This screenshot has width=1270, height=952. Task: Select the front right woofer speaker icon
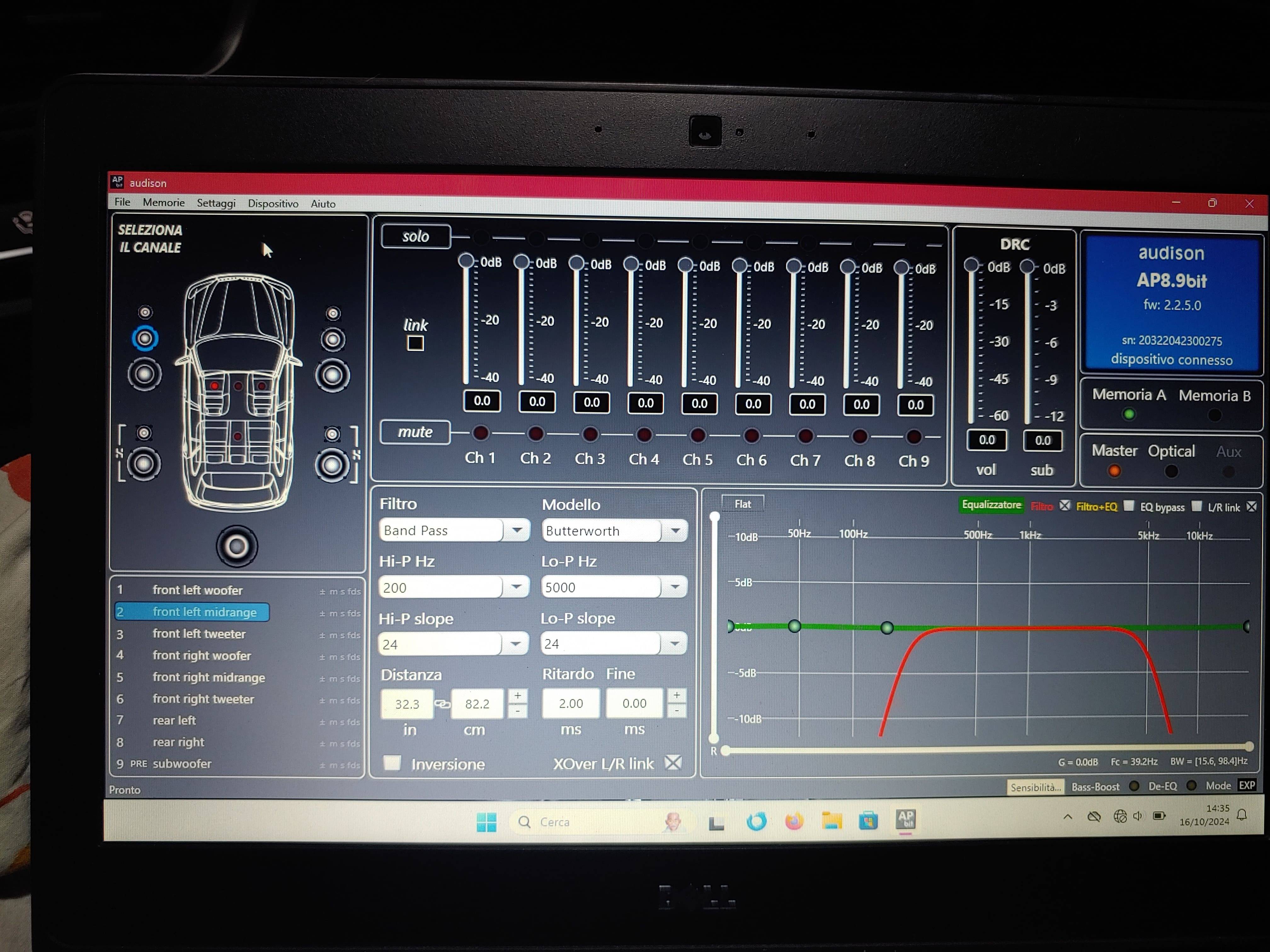coord(332,376)
